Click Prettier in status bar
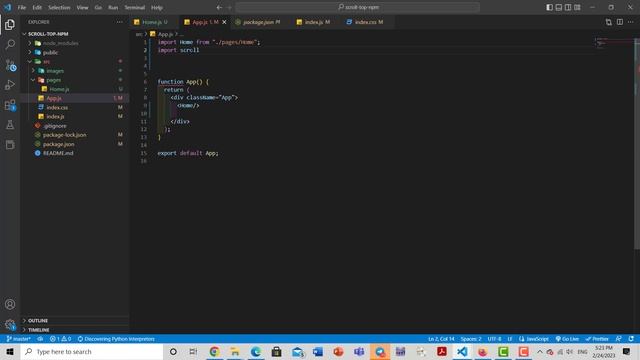Viewport: 640px width, 360px height. click(x=597, y=339)
